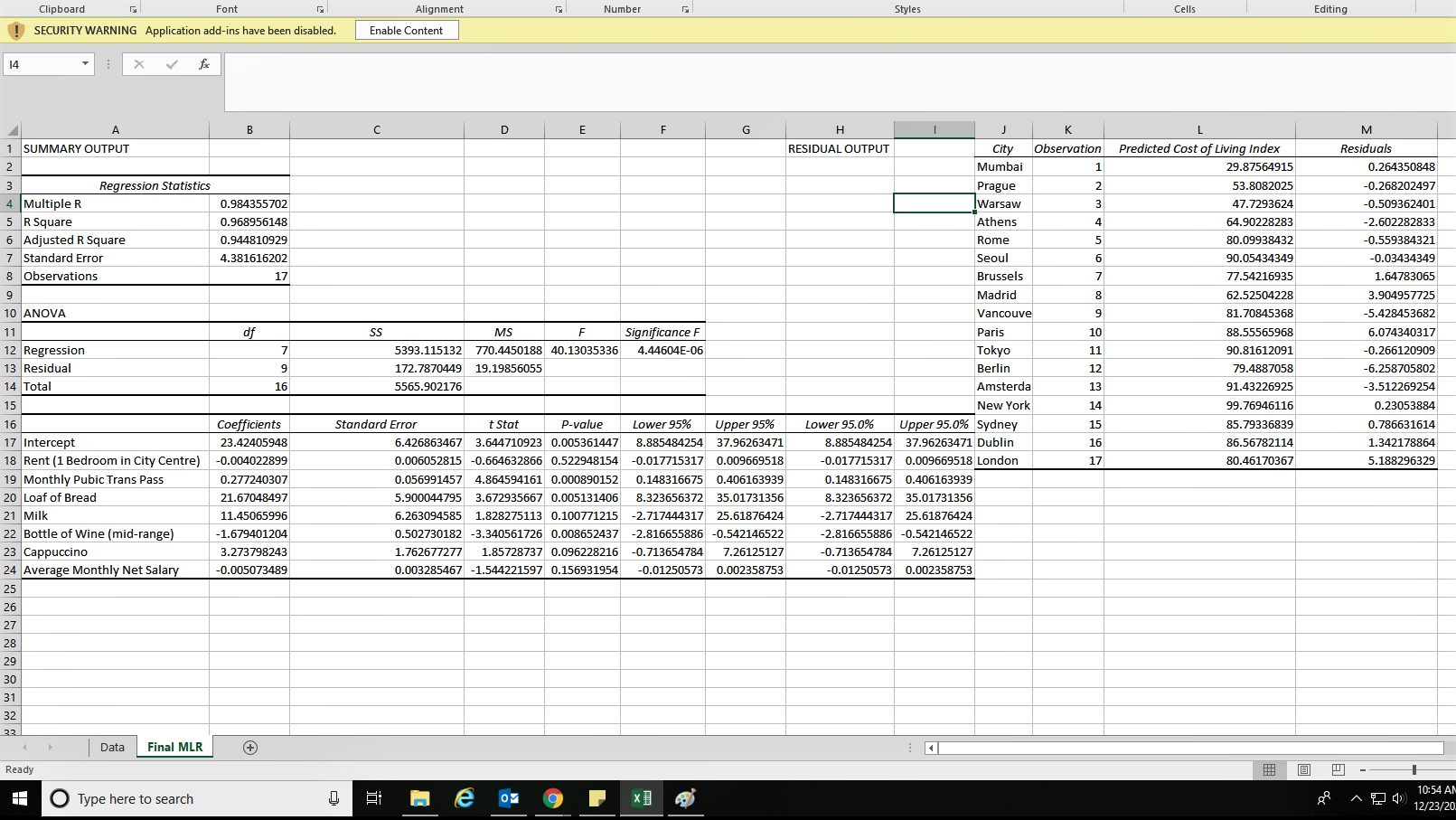Click the horizontal scrollbar left arrow
The image size is (1456, 820).
pos(931,748)
